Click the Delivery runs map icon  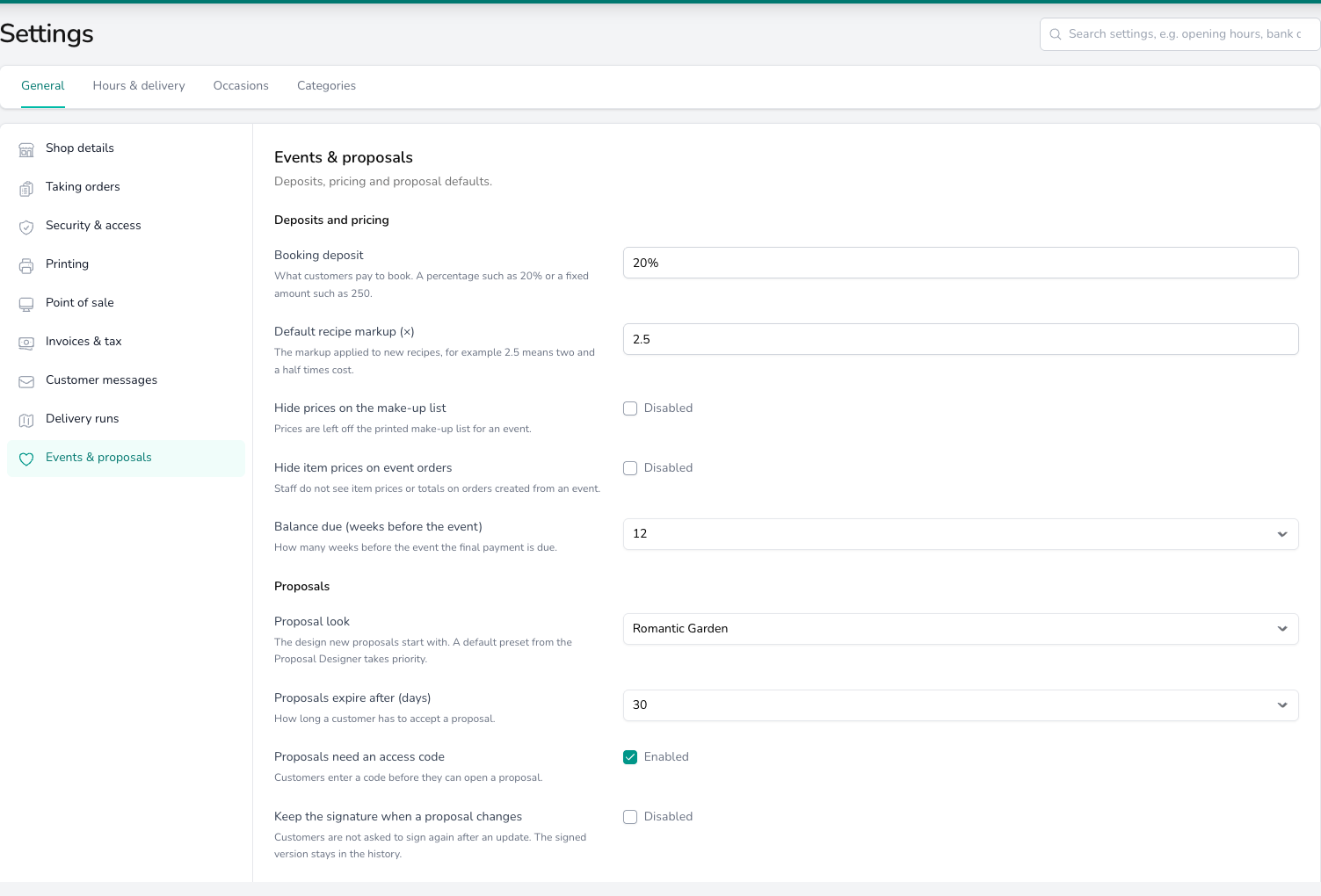pyautogui.click(x=26, y=420)
